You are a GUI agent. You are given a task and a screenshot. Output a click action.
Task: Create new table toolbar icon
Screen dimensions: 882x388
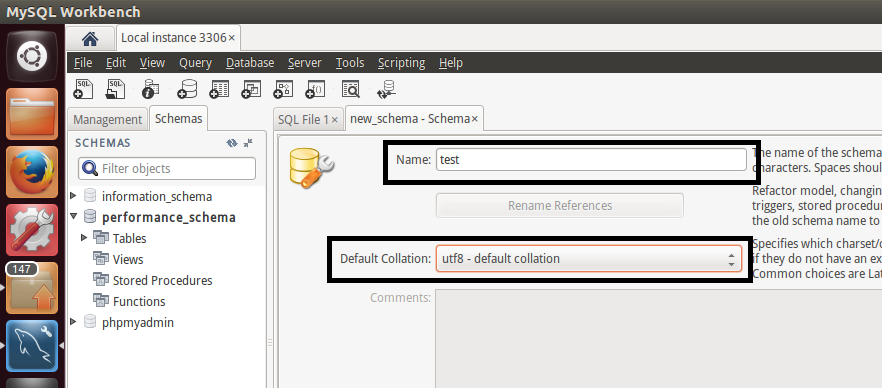click(x=219, y=89)
